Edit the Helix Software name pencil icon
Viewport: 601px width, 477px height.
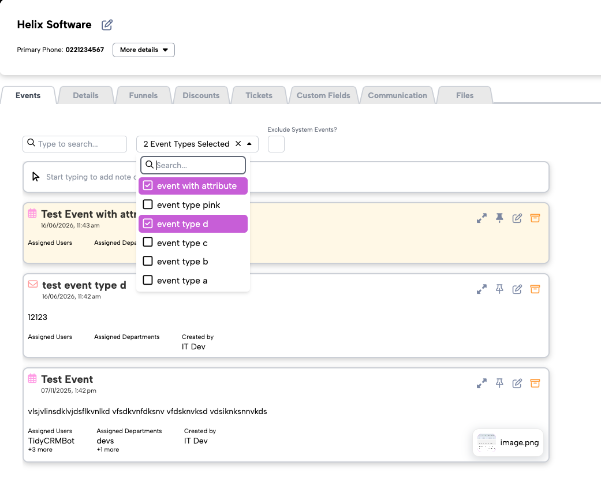(107, 25)
